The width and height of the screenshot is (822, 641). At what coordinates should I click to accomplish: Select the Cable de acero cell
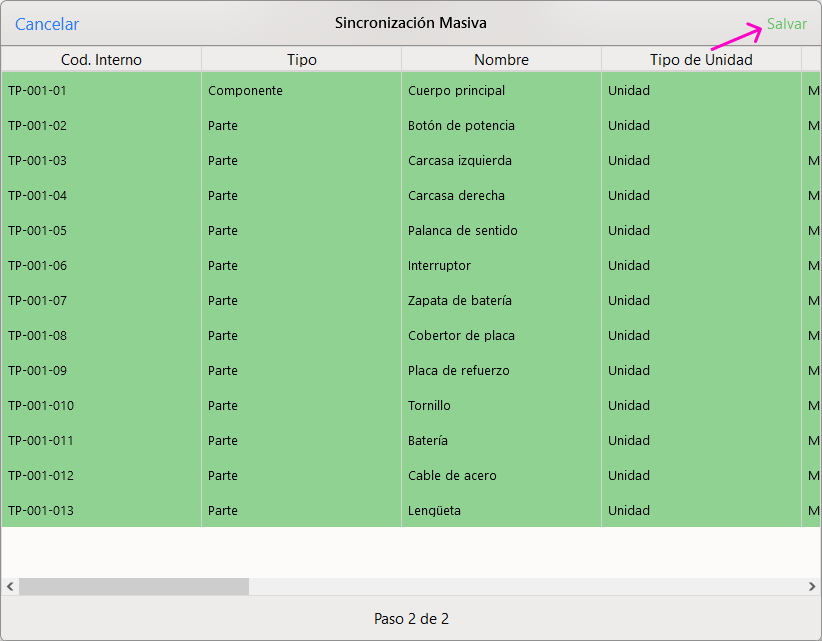coord(452,476)
